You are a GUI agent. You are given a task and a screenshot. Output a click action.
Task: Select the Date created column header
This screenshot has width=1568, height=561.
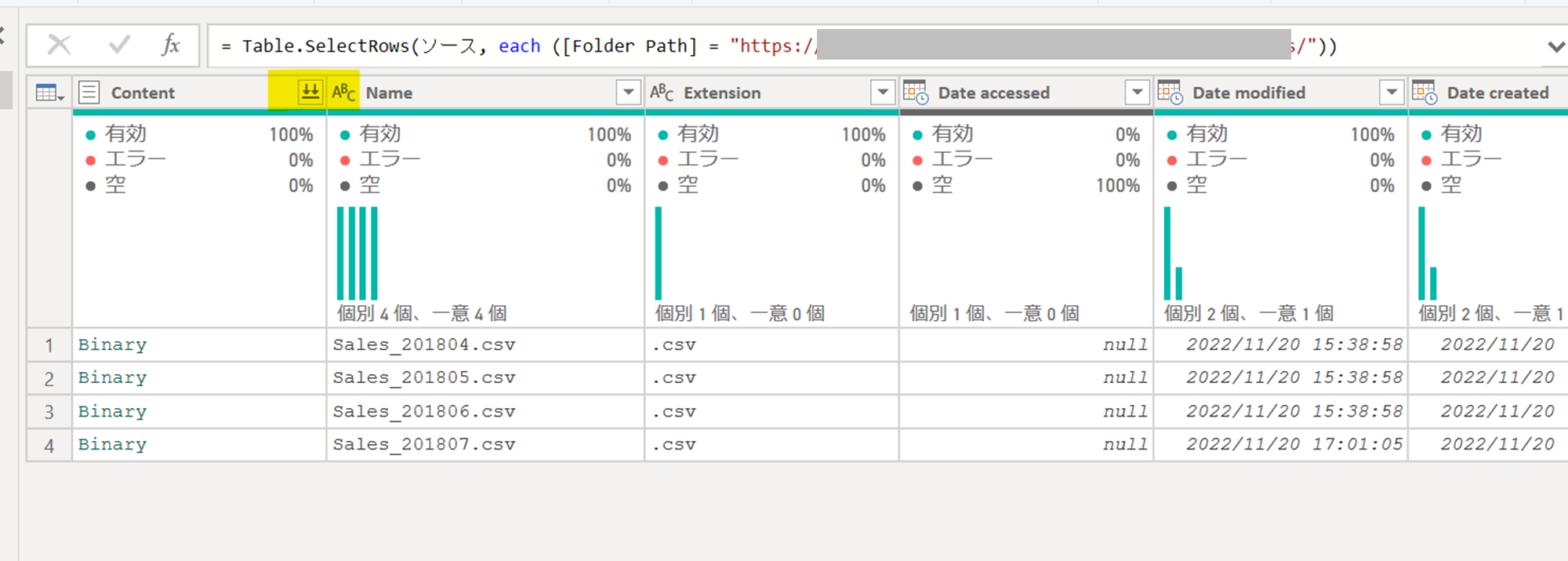click(1490, 93)
